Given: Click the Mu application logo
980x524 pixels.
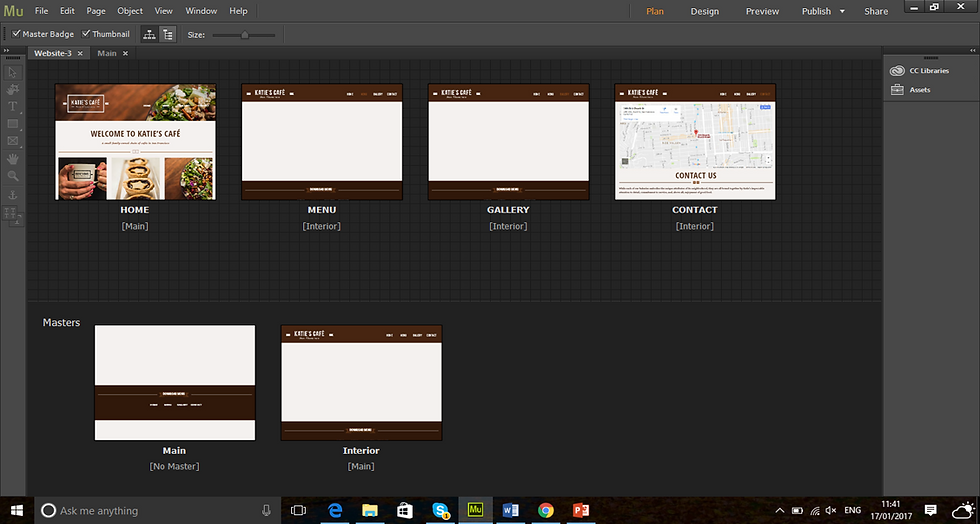Looking at the screenshot, I should tap(13, 11).
